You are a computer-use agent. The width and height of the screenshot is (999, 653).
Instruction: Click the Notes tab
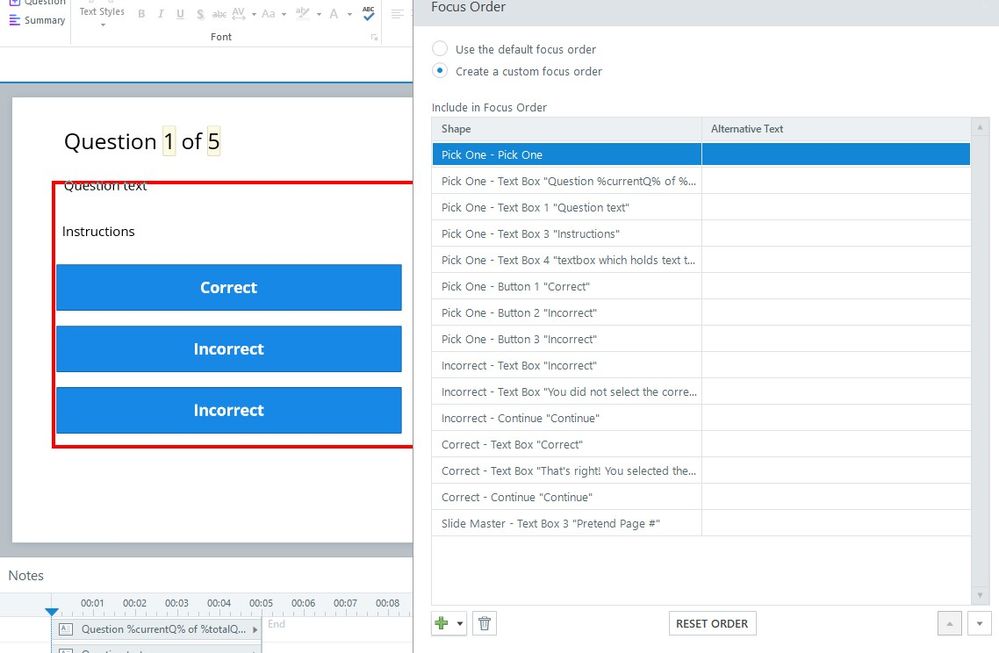(x=26, y=575)
